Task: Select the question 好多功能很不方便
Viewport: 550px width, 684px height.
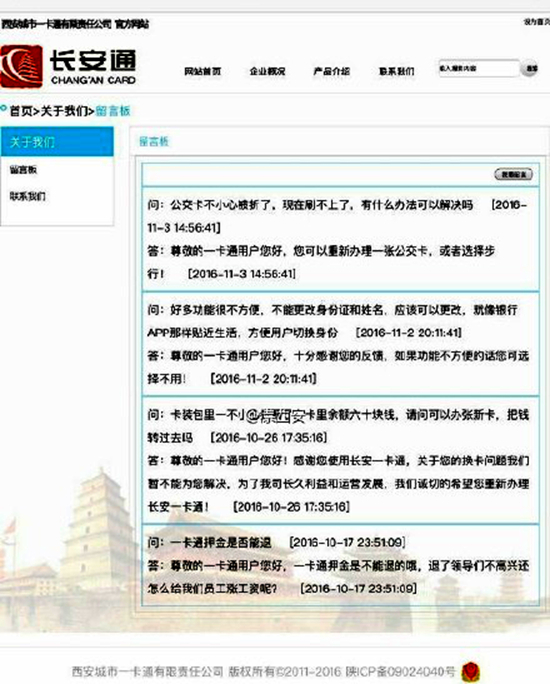Action: [332, 321]
